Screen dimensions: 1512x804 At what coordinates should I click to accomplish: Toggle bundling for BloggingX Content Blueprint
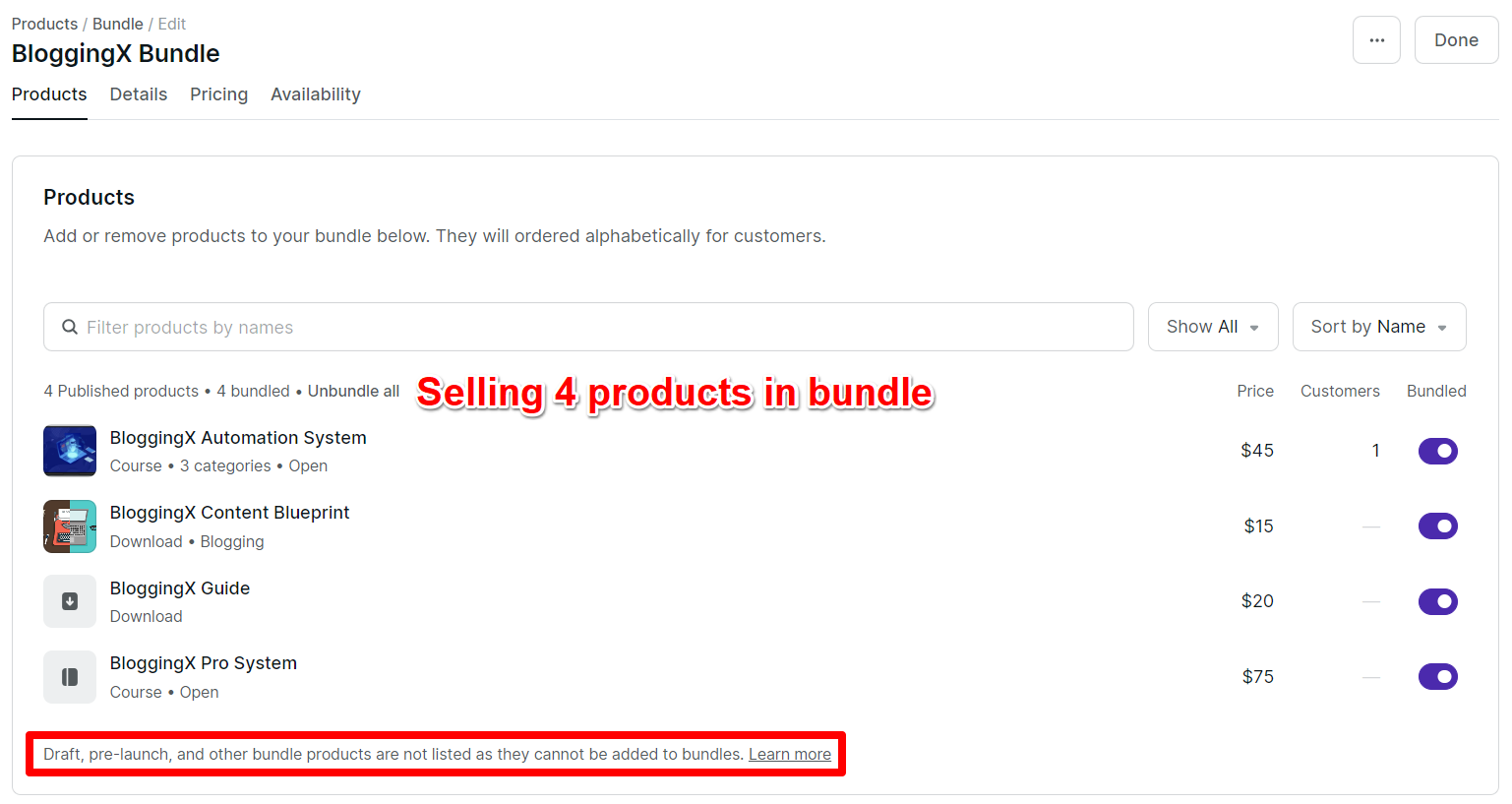[1438, 526]
